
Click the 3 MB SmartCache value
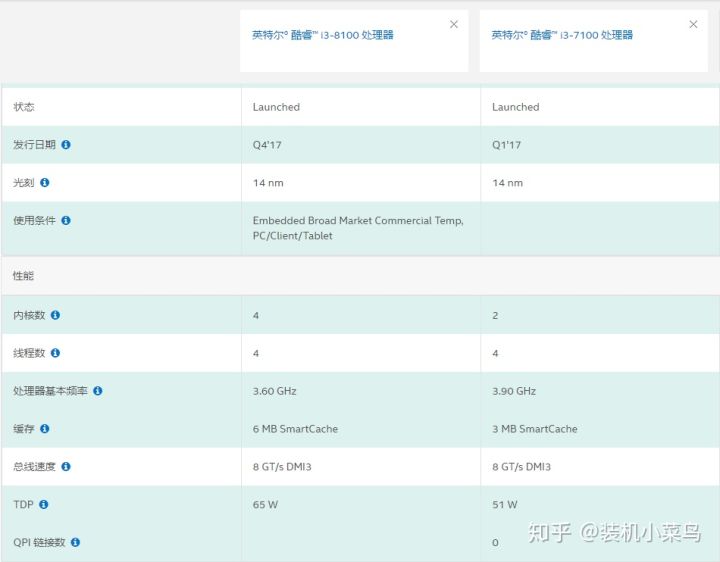[534, 429]
